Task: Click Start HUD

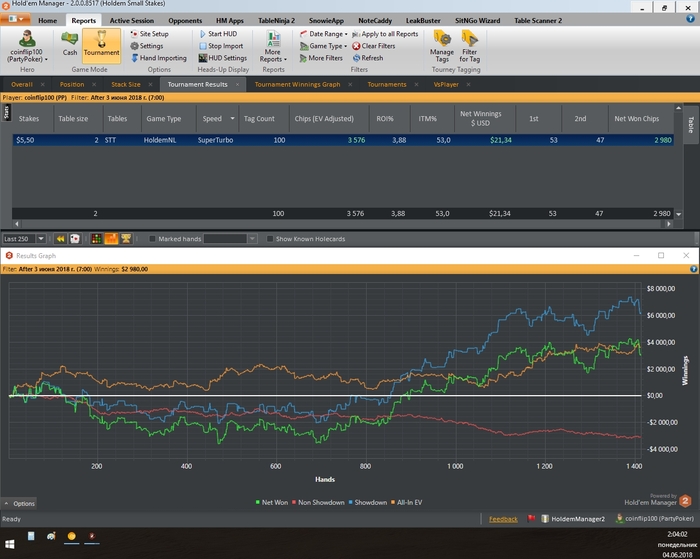Action: (x=218, y=34)
